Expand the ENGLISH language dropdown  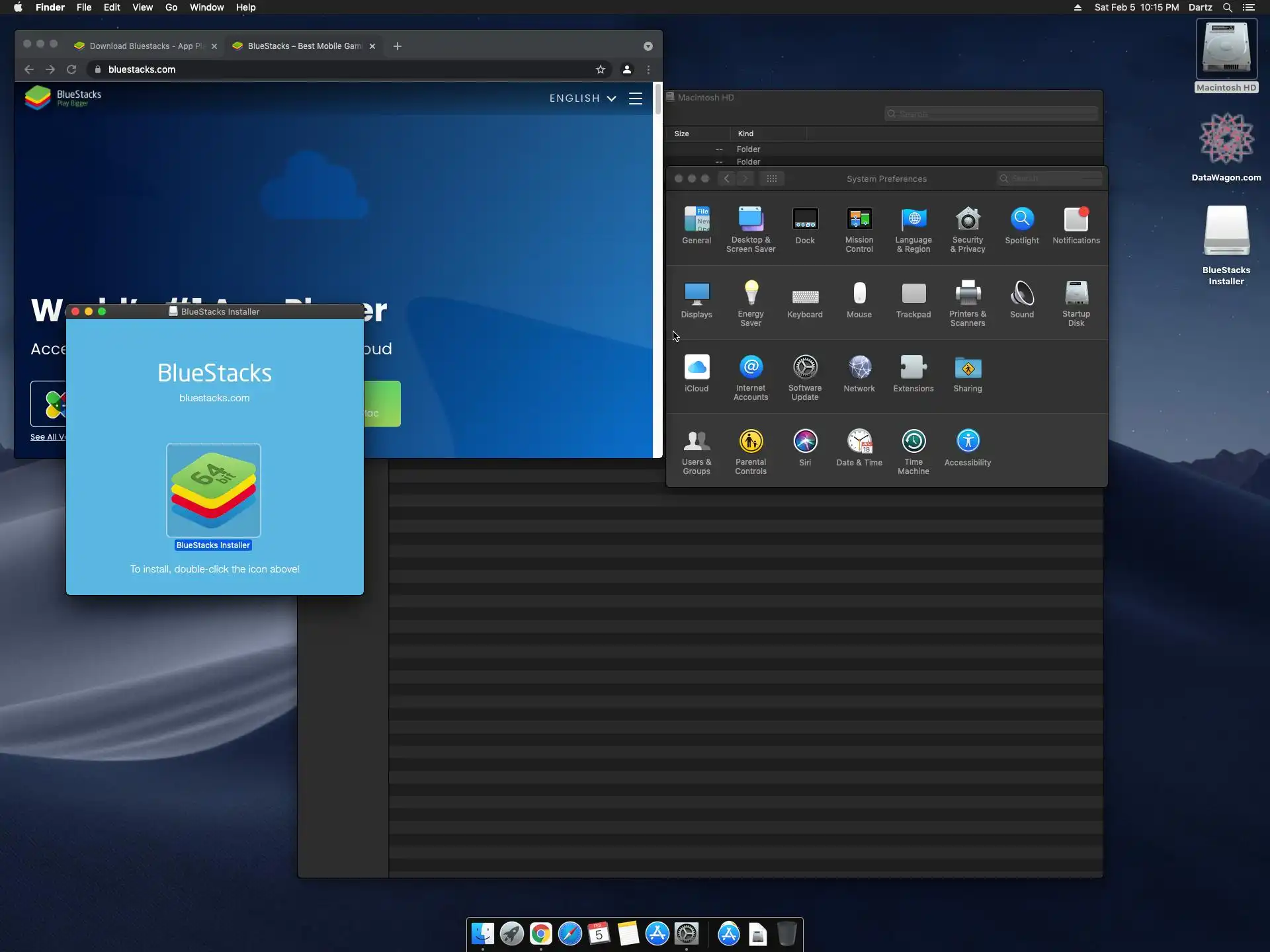(x=582, y=99)
